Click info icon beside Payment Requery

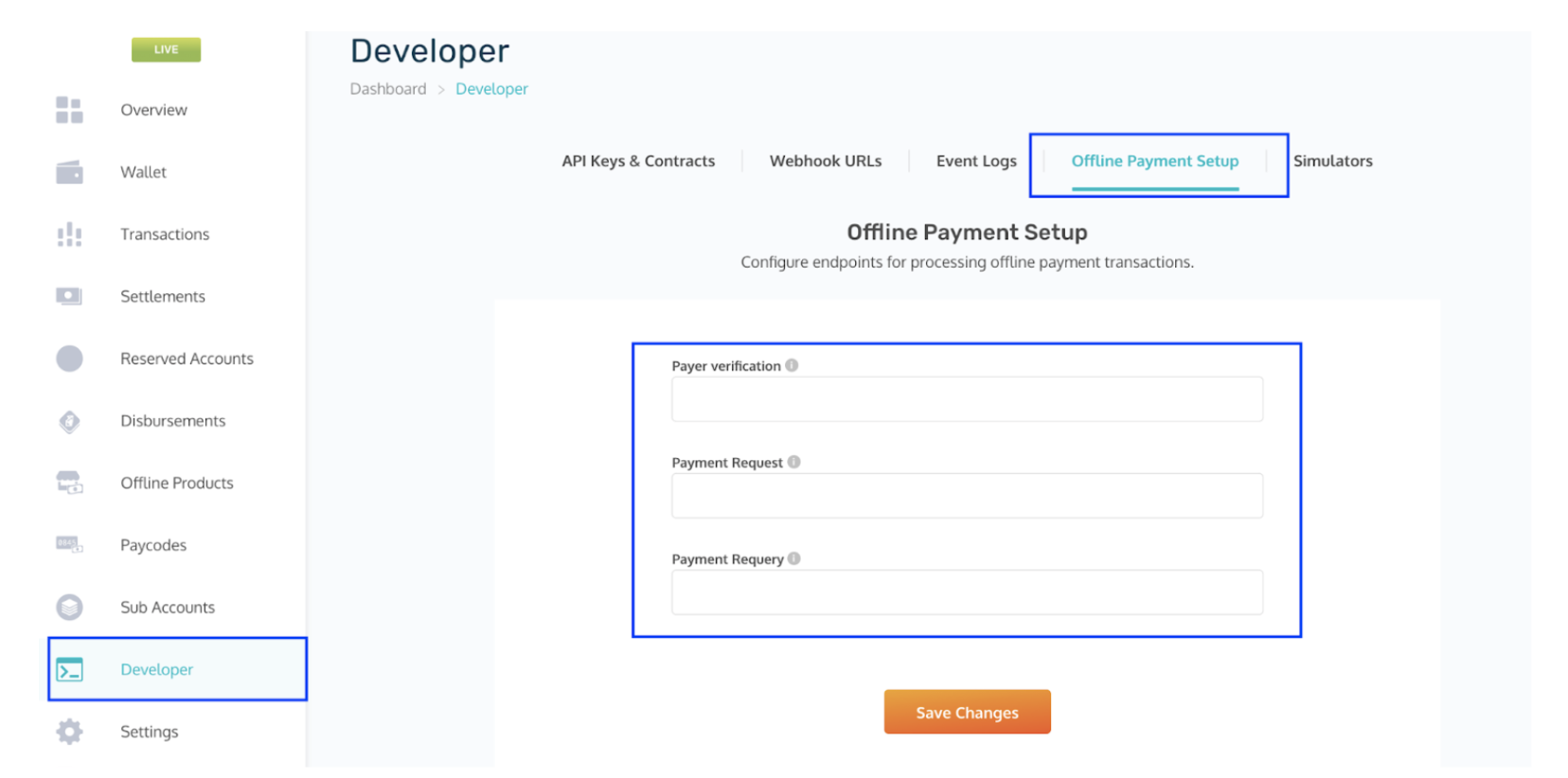pos(794,558)
